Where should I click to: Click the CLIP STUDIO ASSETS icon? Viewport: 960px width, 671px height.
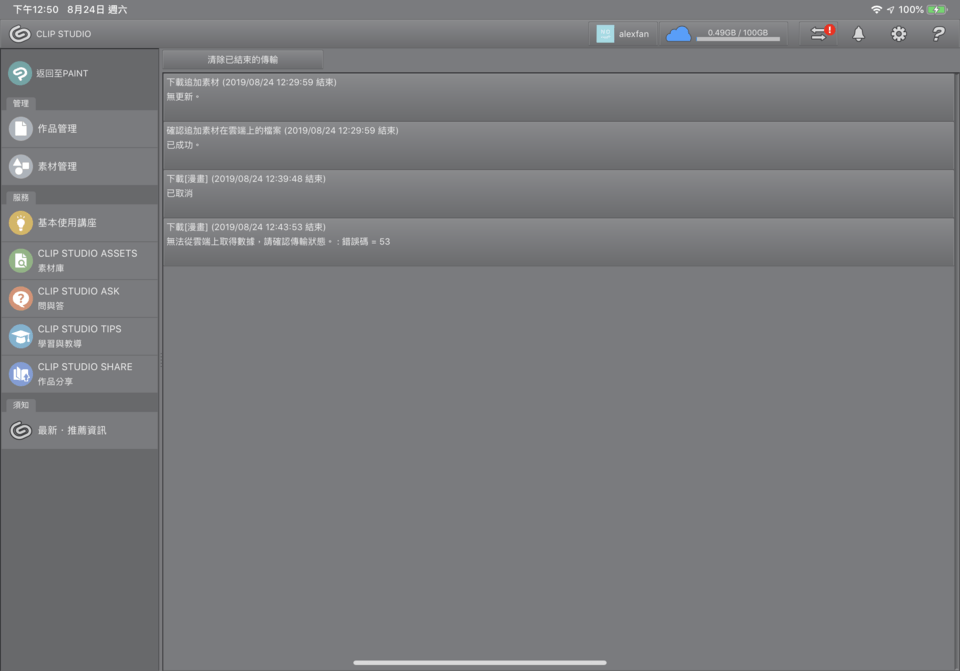coord(21,261)
